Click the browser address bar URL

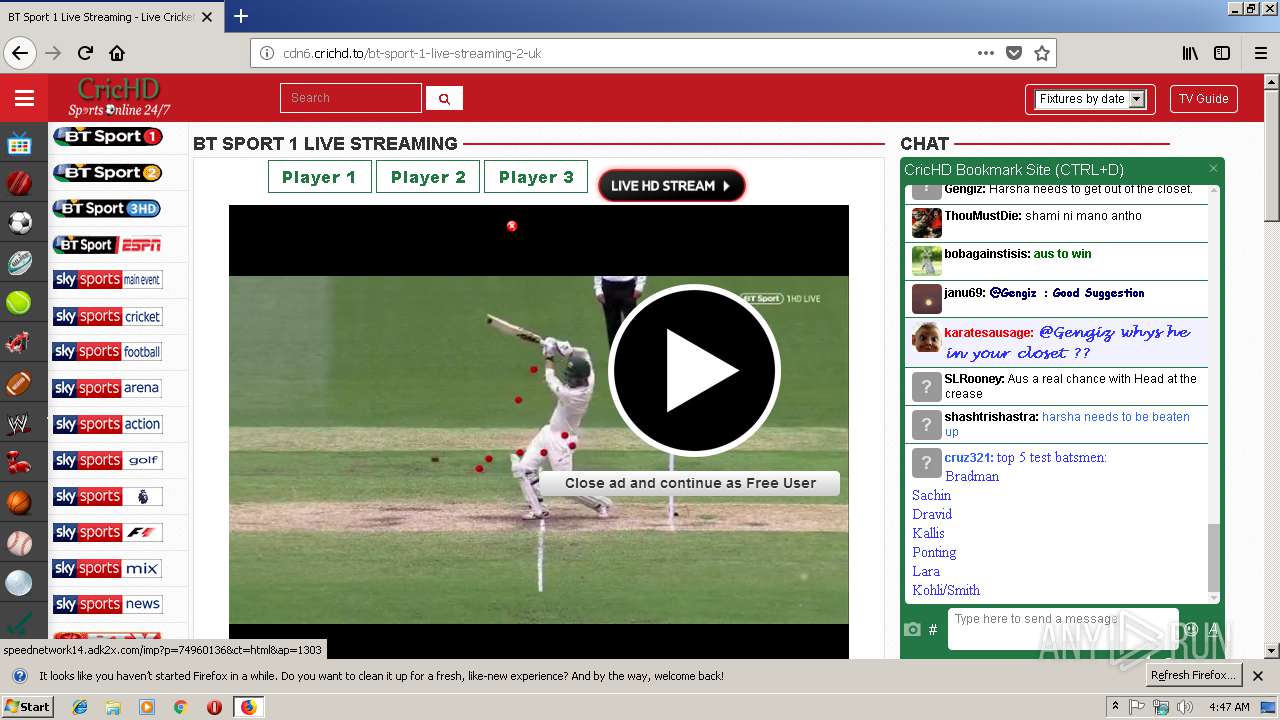tap(412, 53)
